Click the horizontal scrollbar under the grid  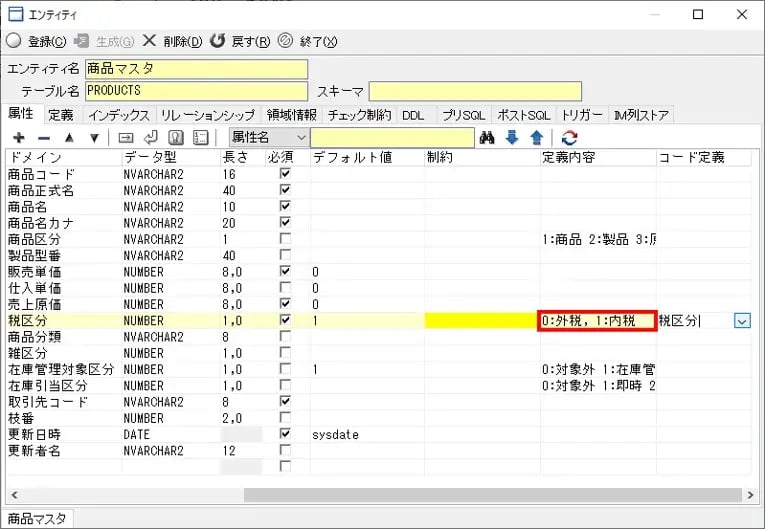tap(490, 494)
